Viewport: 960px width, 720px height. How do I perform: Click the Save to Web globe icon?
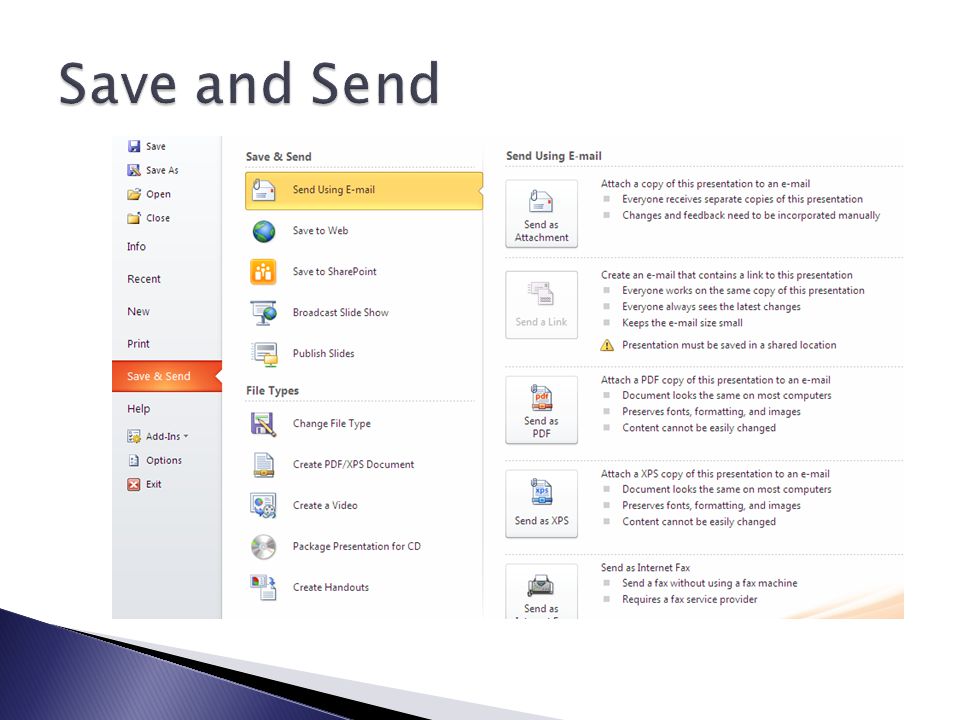point(264,231)
